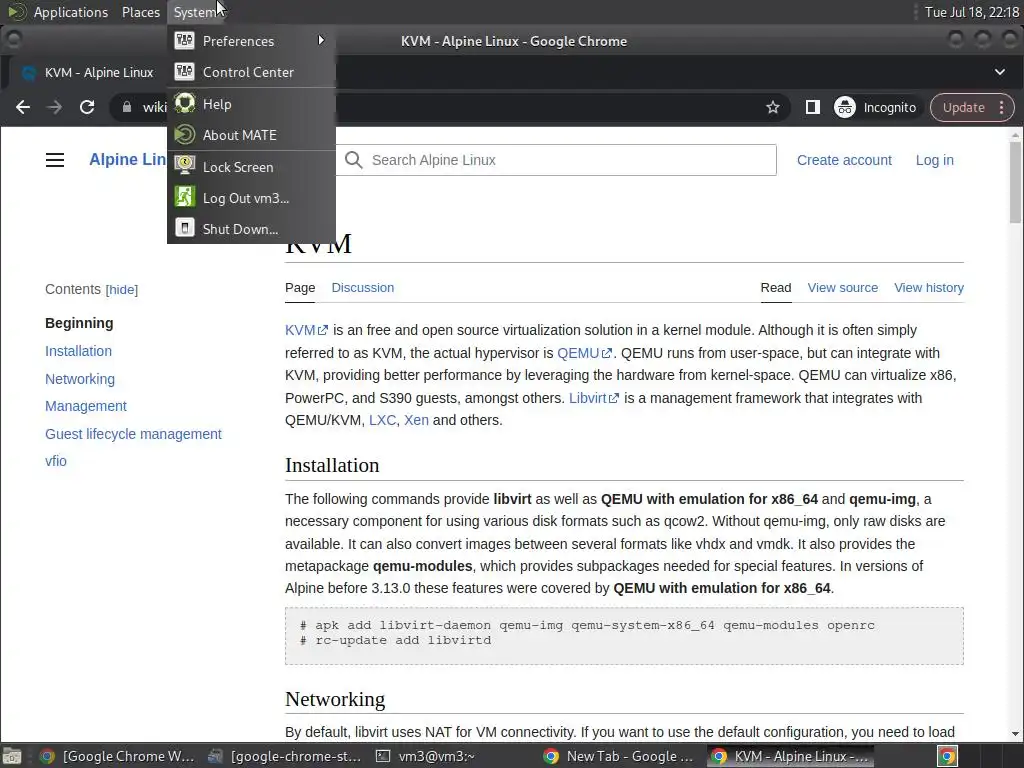Follow the KVM external link
The image size is (1024, 768).
306,330
